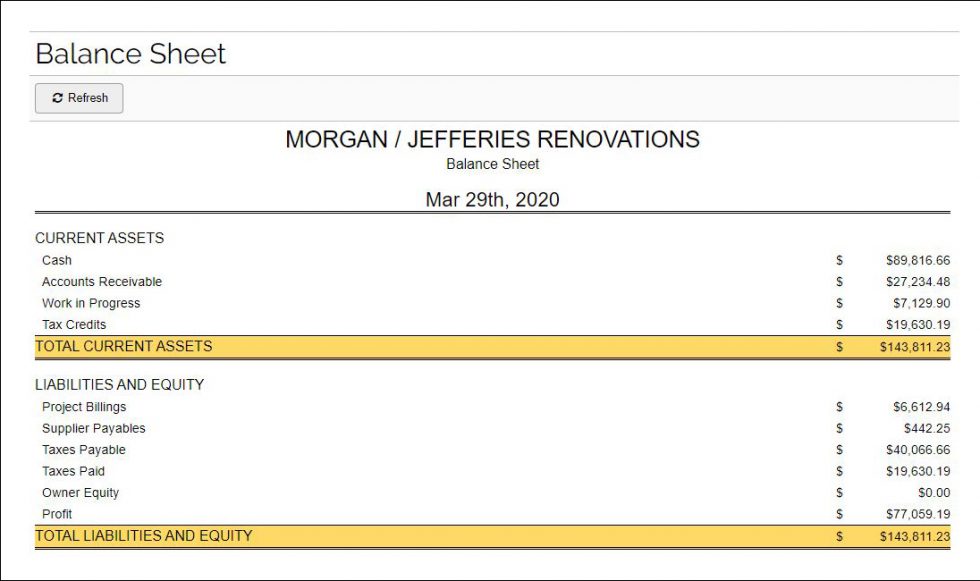Image resolution: width=980 pixels, height=581 pixels.
Task: Click the Current Assets section header
Action: (x=99, y=238)
